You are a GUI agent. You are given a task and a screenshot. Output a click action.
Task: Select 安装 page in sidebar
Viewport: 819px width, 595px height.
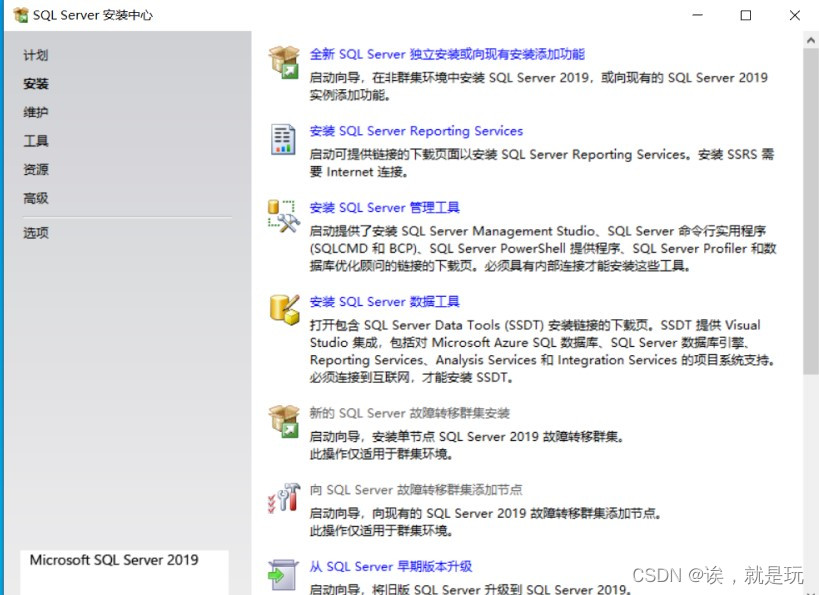(x=36, y=84)
